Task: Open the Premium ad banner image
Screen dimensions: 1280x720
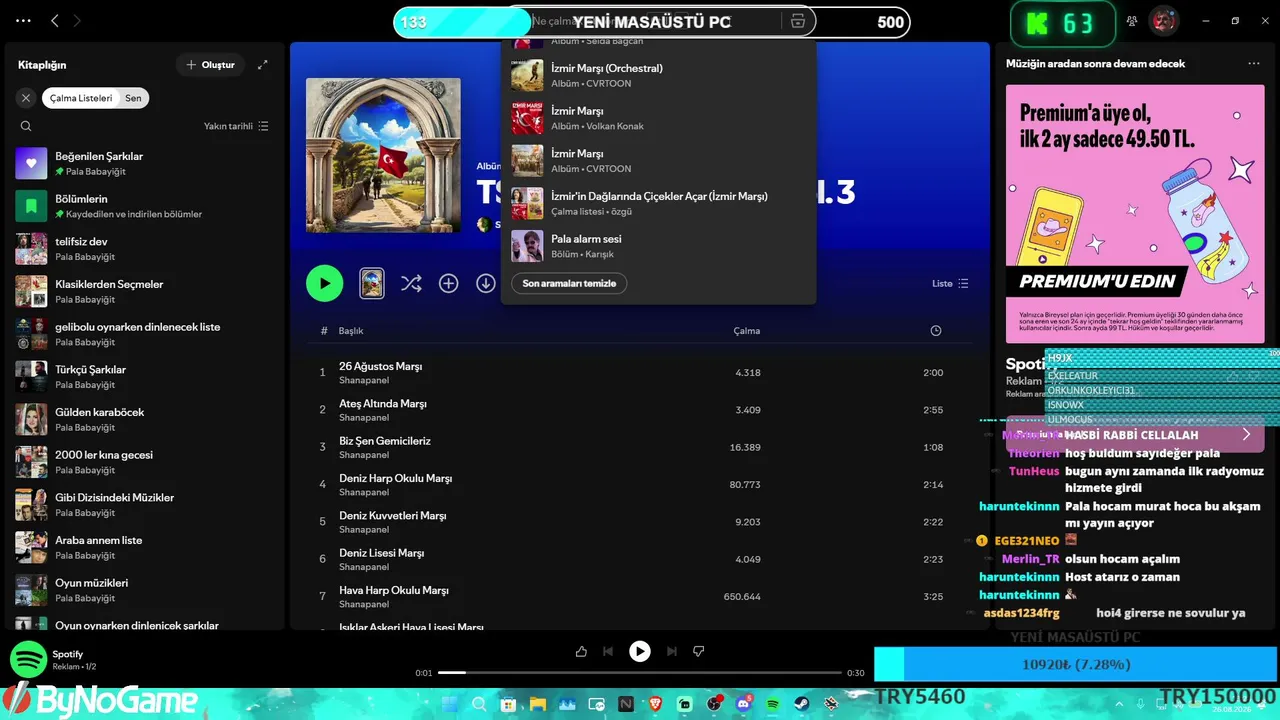Action: pyautogui.click(x=1135, y=212)
